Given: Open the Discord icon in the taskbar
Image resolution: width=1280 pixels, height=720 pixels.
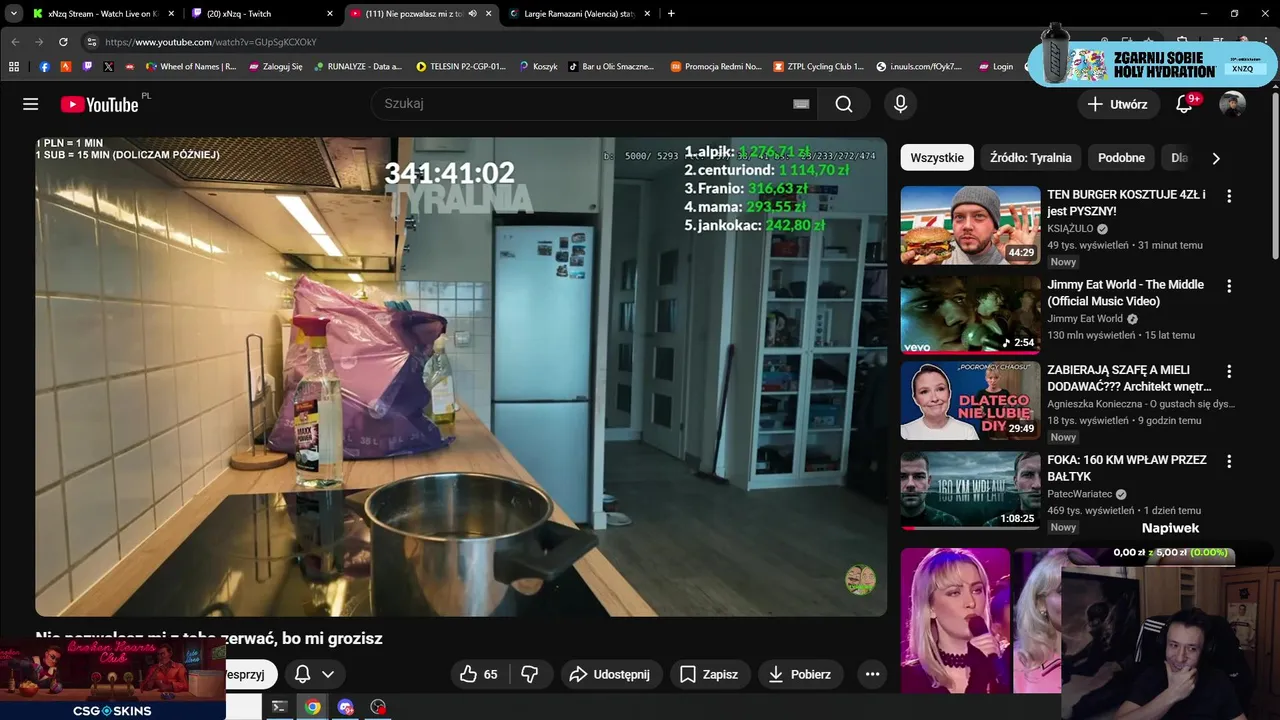Looking at the screenshot, I should coord(346,707).
